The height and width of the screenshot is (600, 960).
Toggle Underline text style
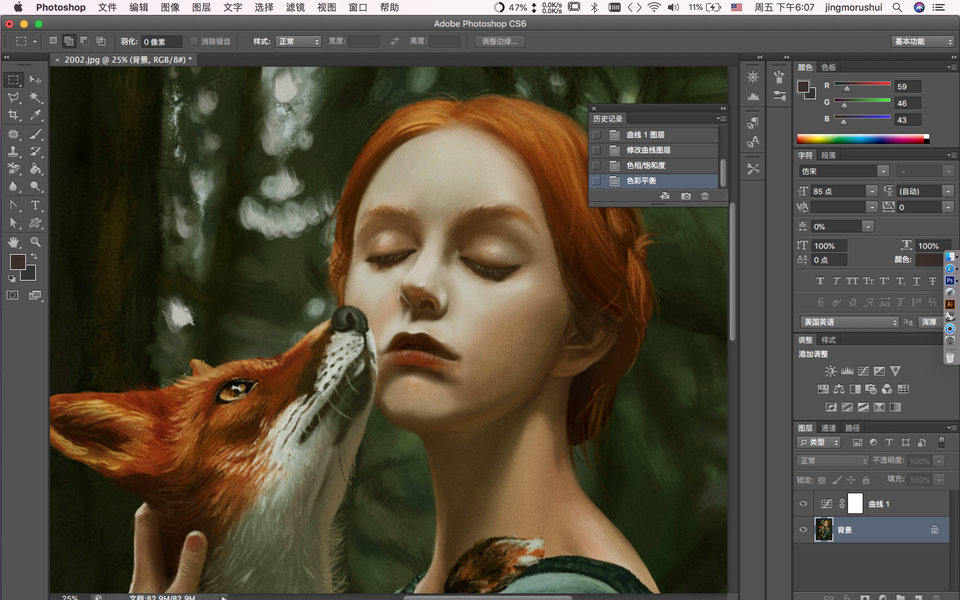917,280
